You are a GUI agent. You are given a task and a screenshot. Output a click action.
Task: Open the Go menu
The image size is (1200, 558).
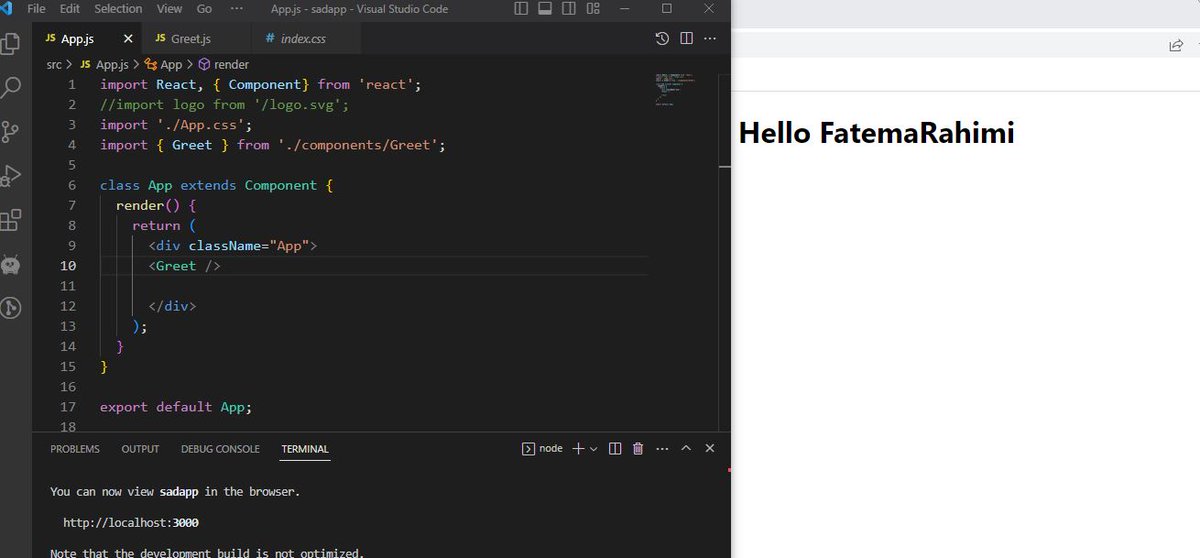[204, 9]
